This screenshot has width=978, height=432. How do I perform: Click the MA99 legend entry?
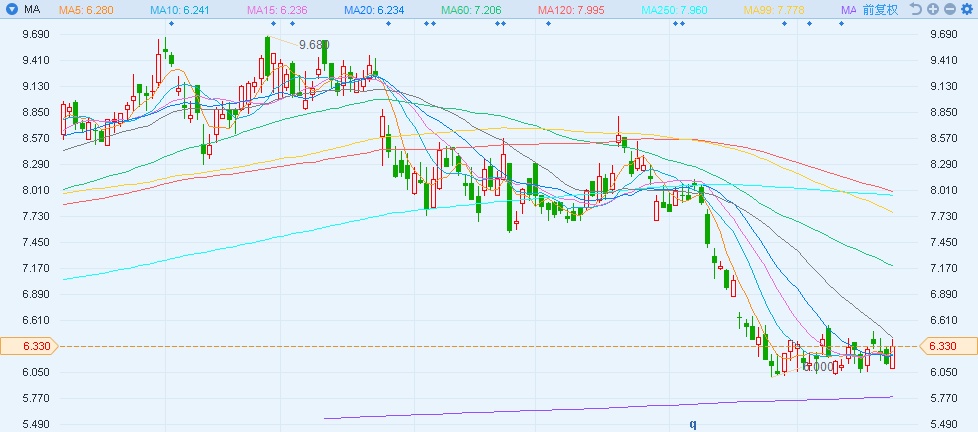coord(774,9)
